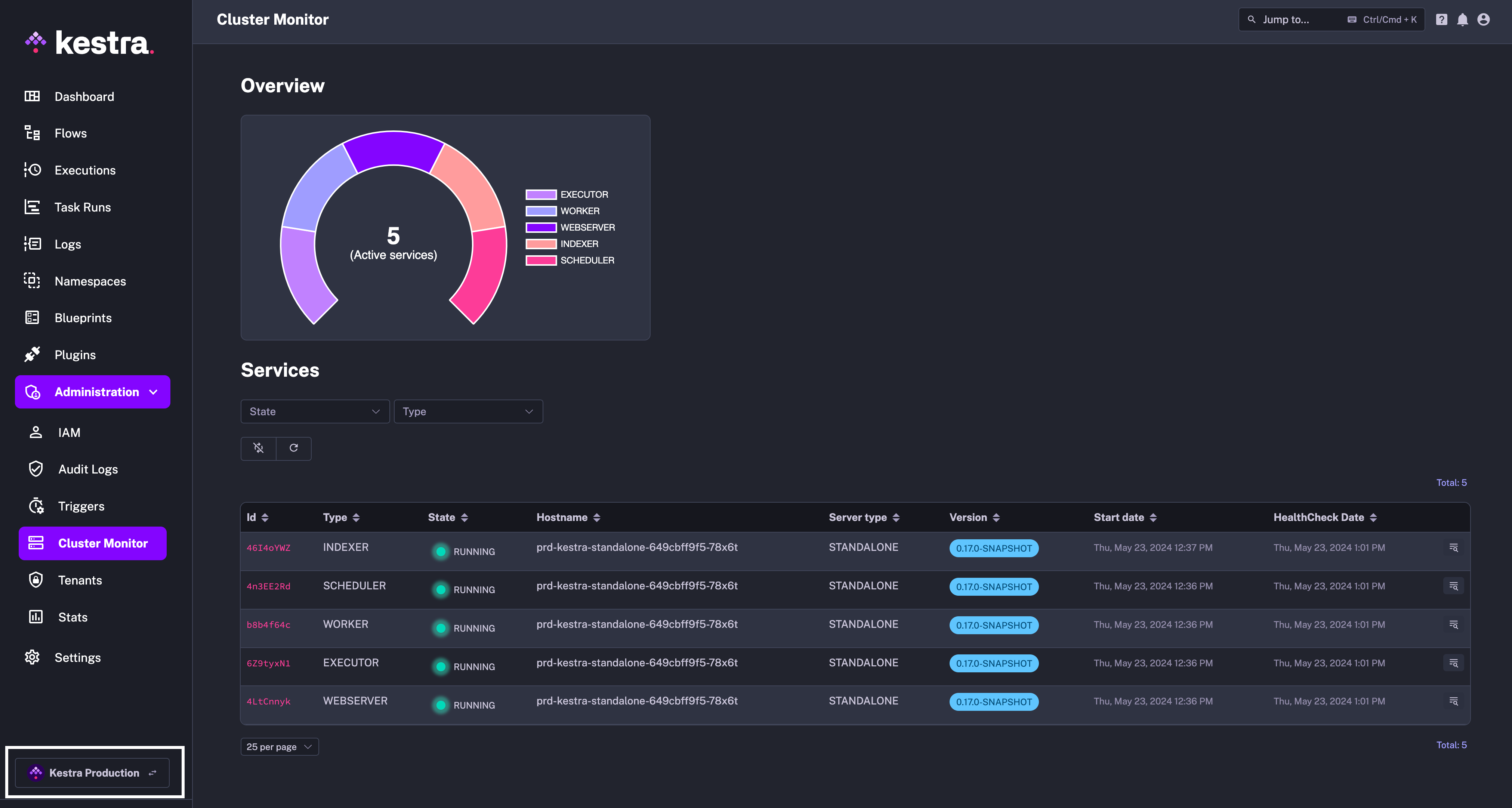Image resolution: width=1512 pixels, height=808 pixels.
Task: Click service ID link 4n3EE2Rd
Action: pyautogui.click(x=268, y=586)
